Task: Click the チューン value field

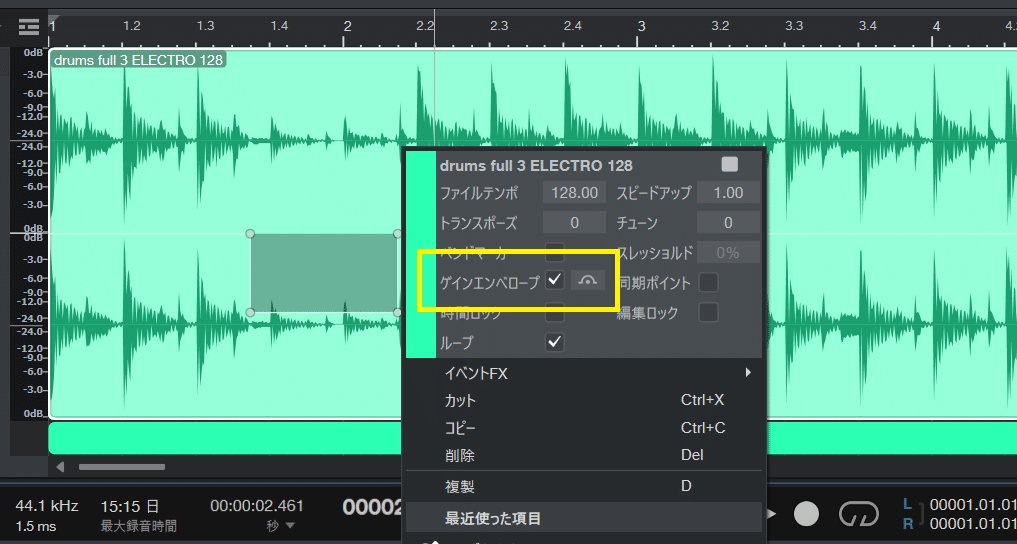Action: click(728, 222)
